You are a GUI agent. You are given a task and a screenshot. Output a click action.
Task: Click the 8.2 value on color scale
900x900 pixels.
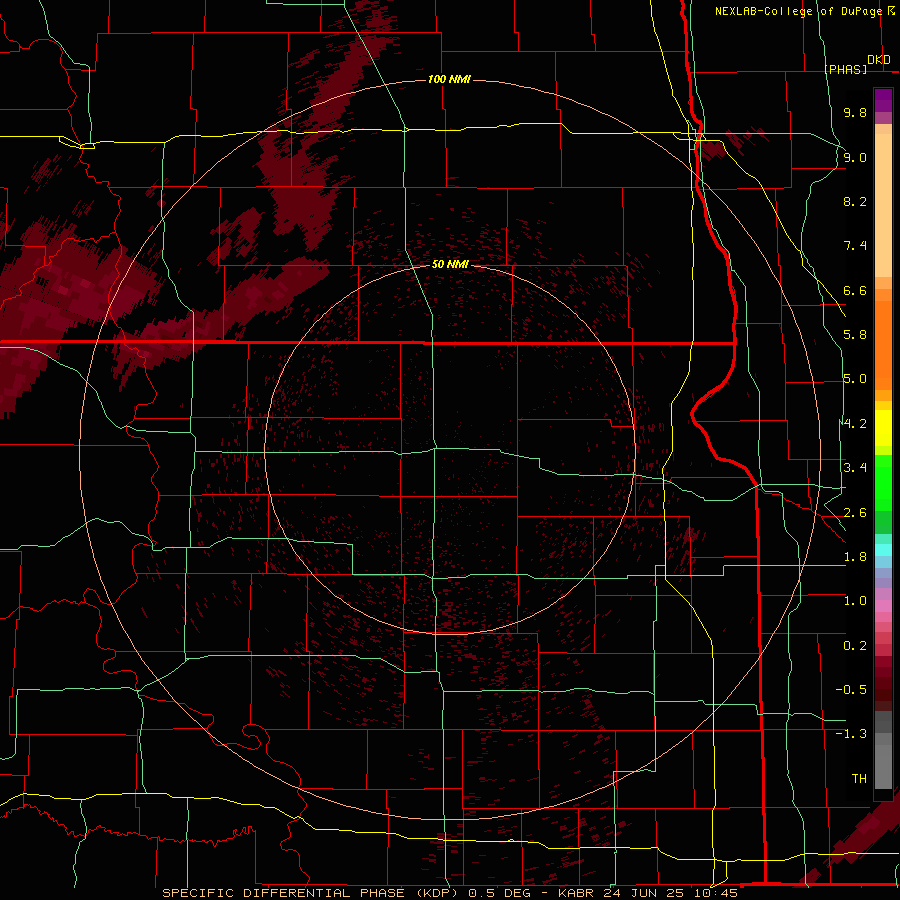click(855, 201)
